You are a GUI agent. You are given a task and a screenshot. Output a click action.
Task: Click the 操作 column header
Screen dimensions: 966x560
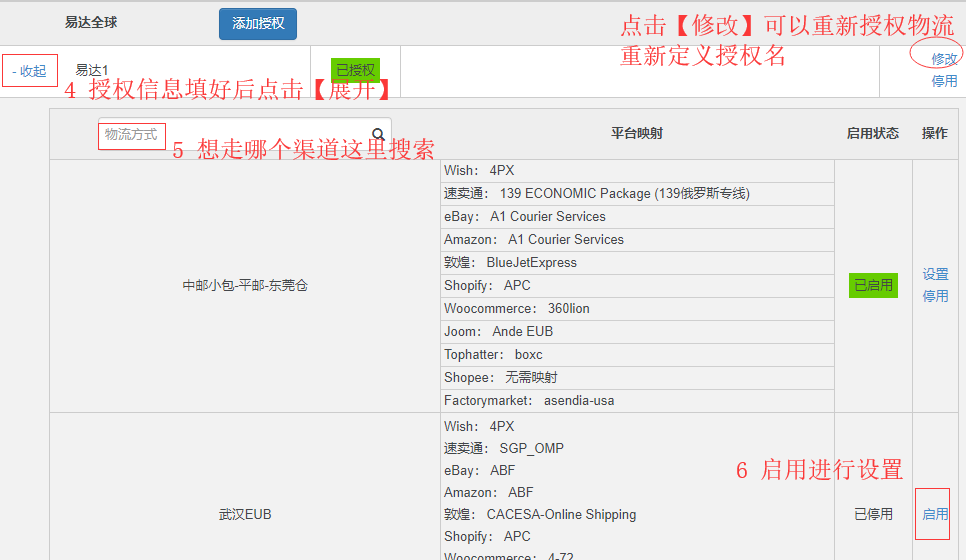[x=935, y=133]
